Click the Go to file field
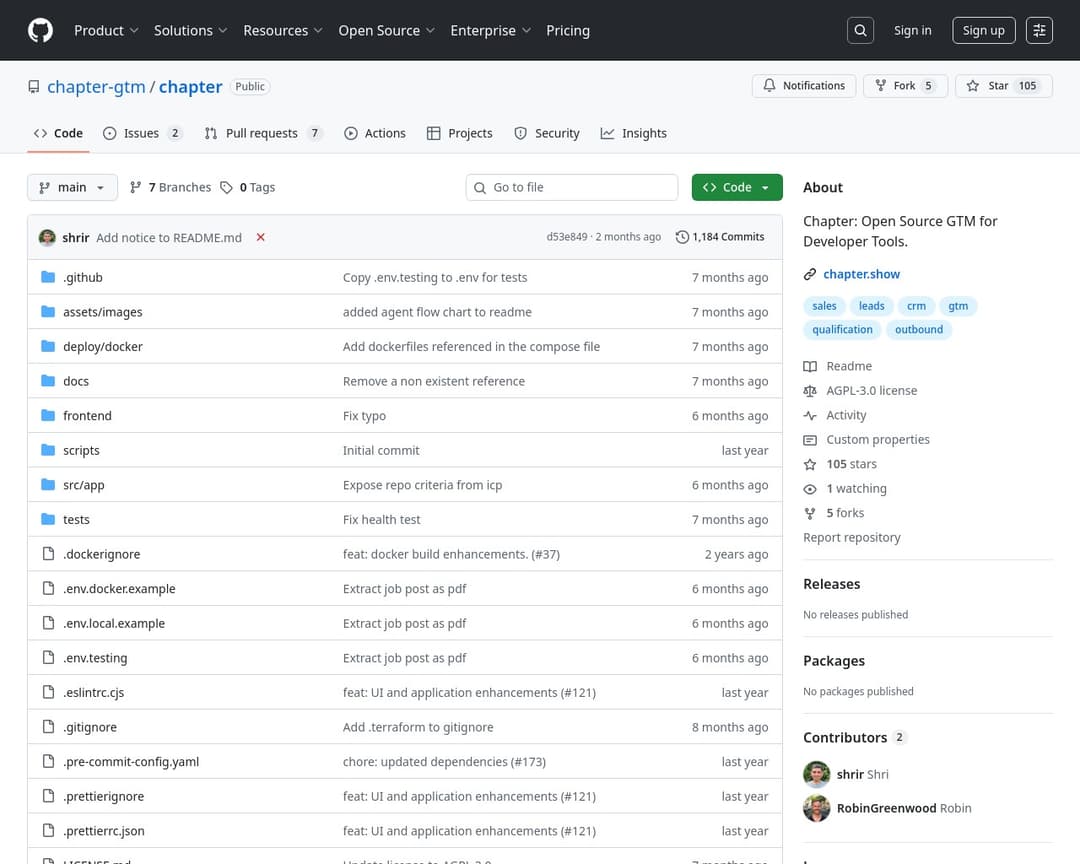 (572, 187)
